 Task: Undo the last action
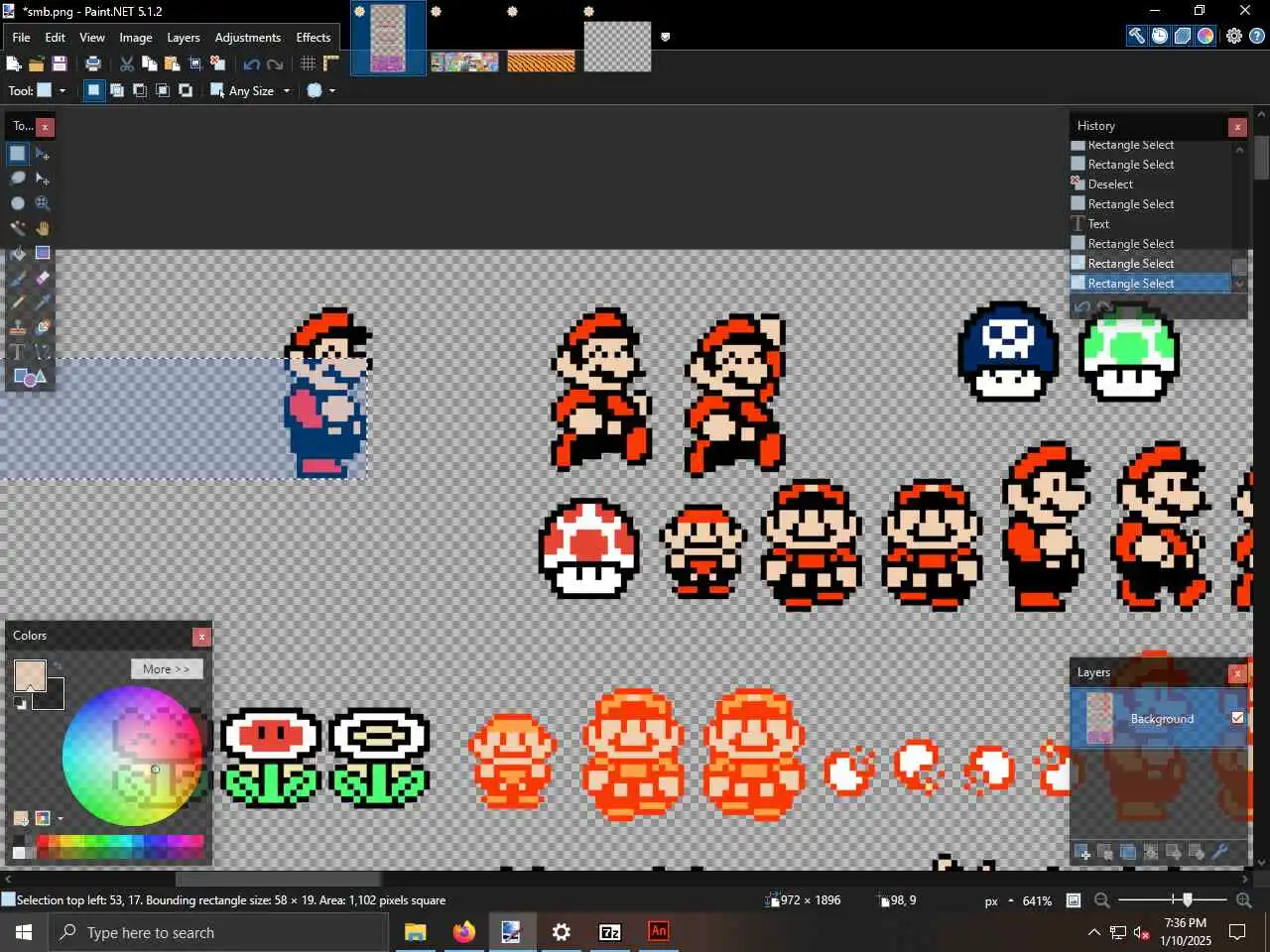(x=252, y=63)
